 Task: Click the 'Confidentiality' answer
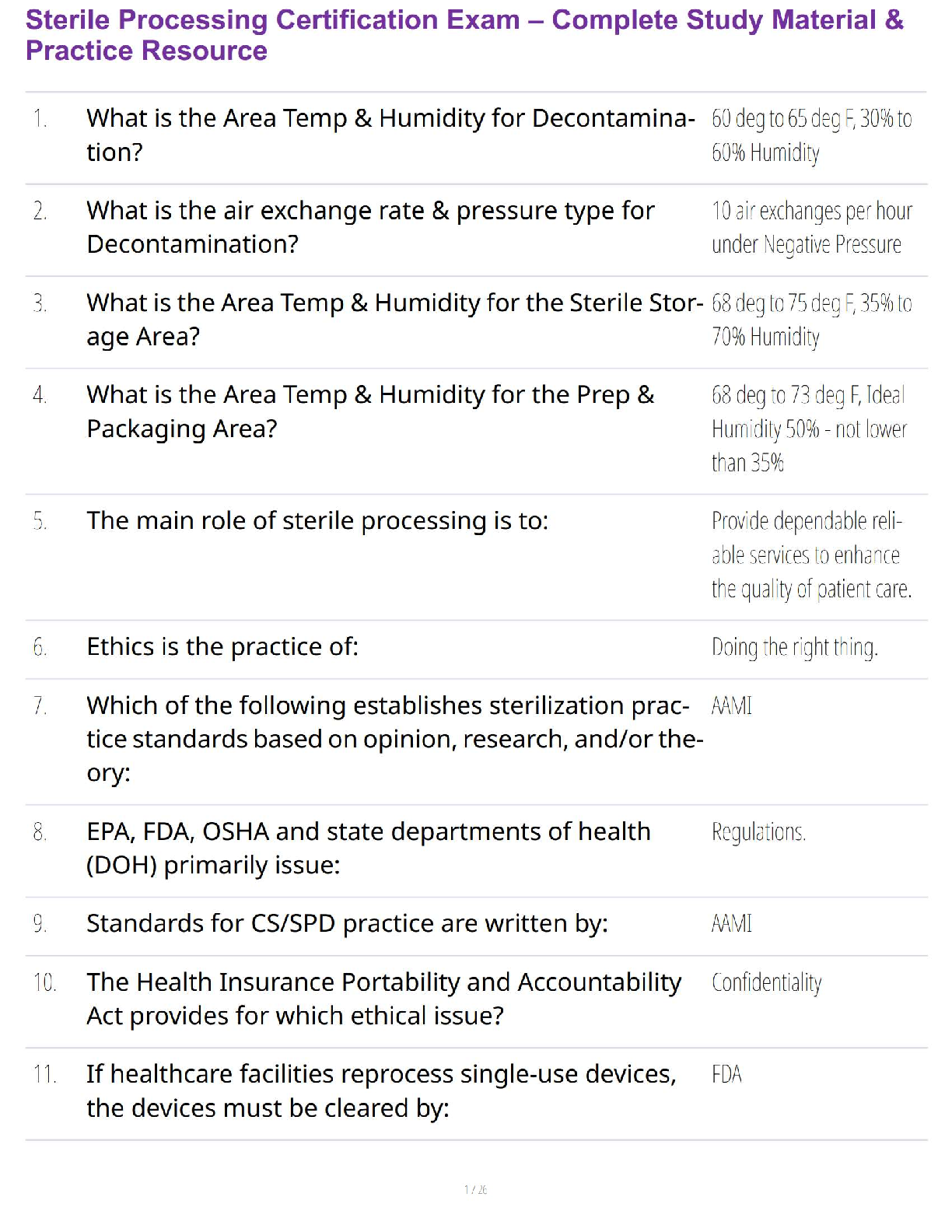coord(766,982)
